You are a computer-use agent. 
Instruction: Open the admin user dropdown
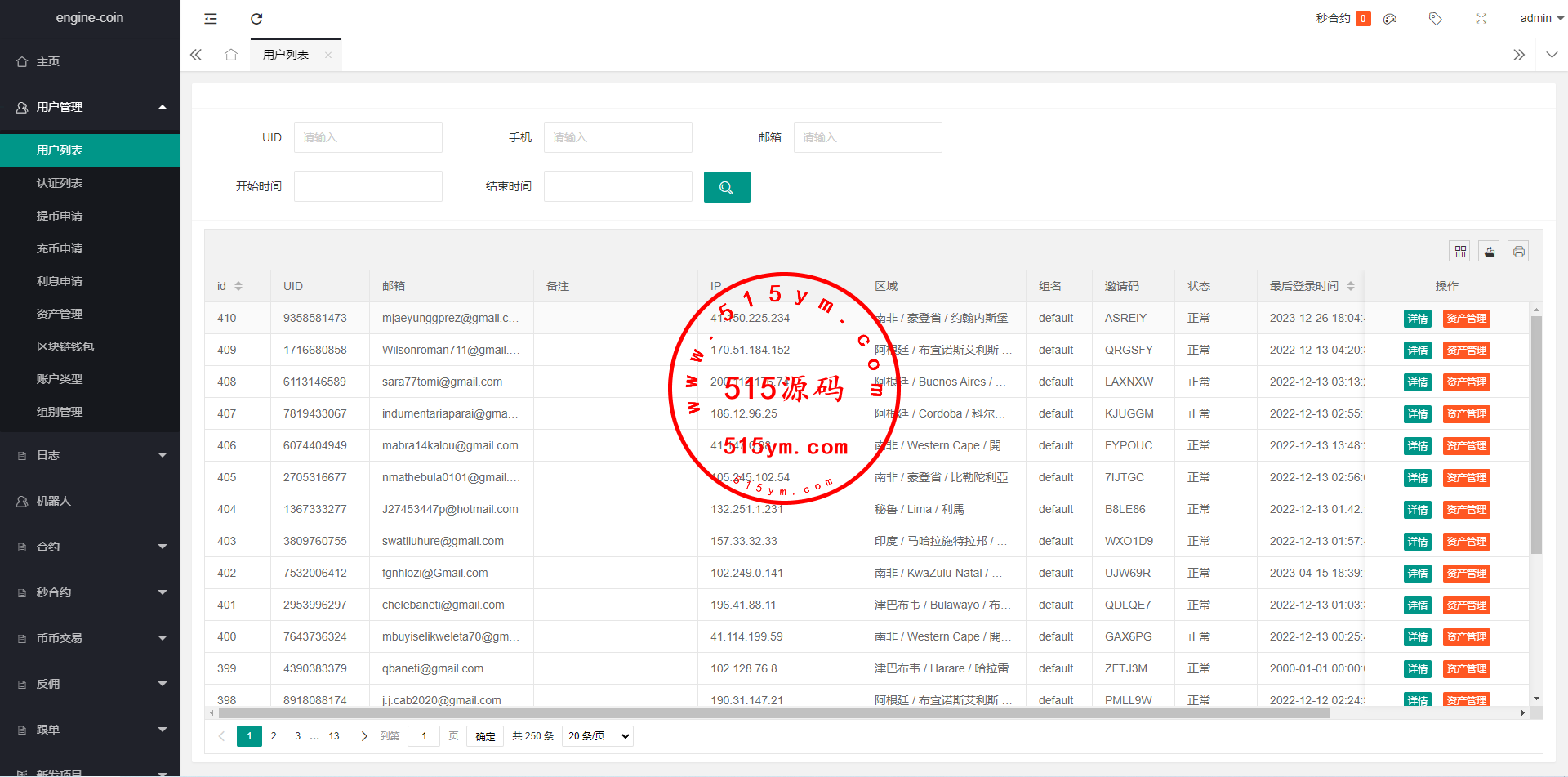(1541, 18)
